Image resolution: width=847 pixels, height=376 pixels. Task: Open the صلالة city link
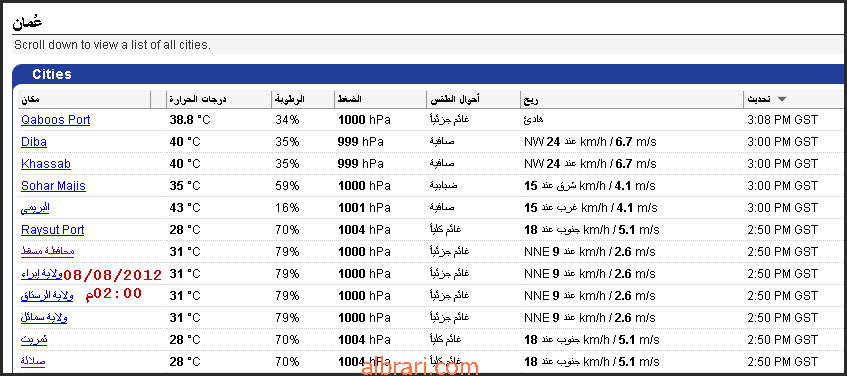(x=33, y=361)
